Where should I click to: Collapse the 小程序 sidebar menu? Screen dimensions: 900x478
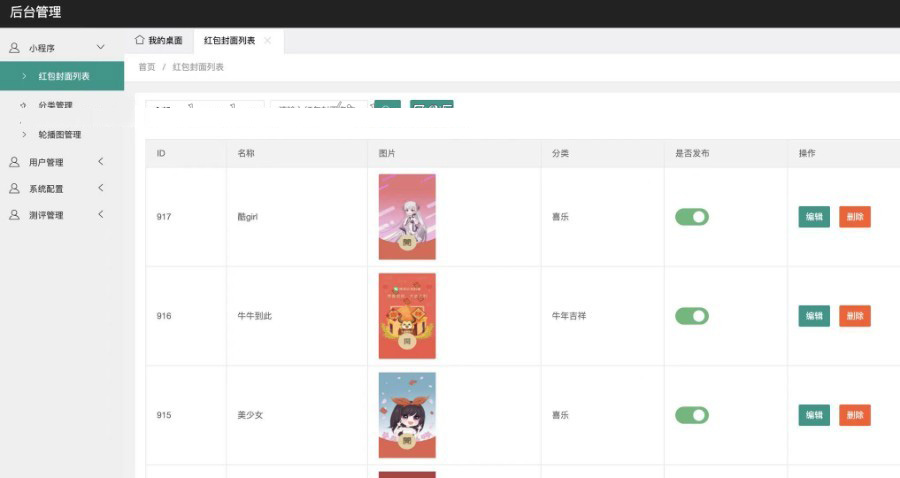coord(100,48)
